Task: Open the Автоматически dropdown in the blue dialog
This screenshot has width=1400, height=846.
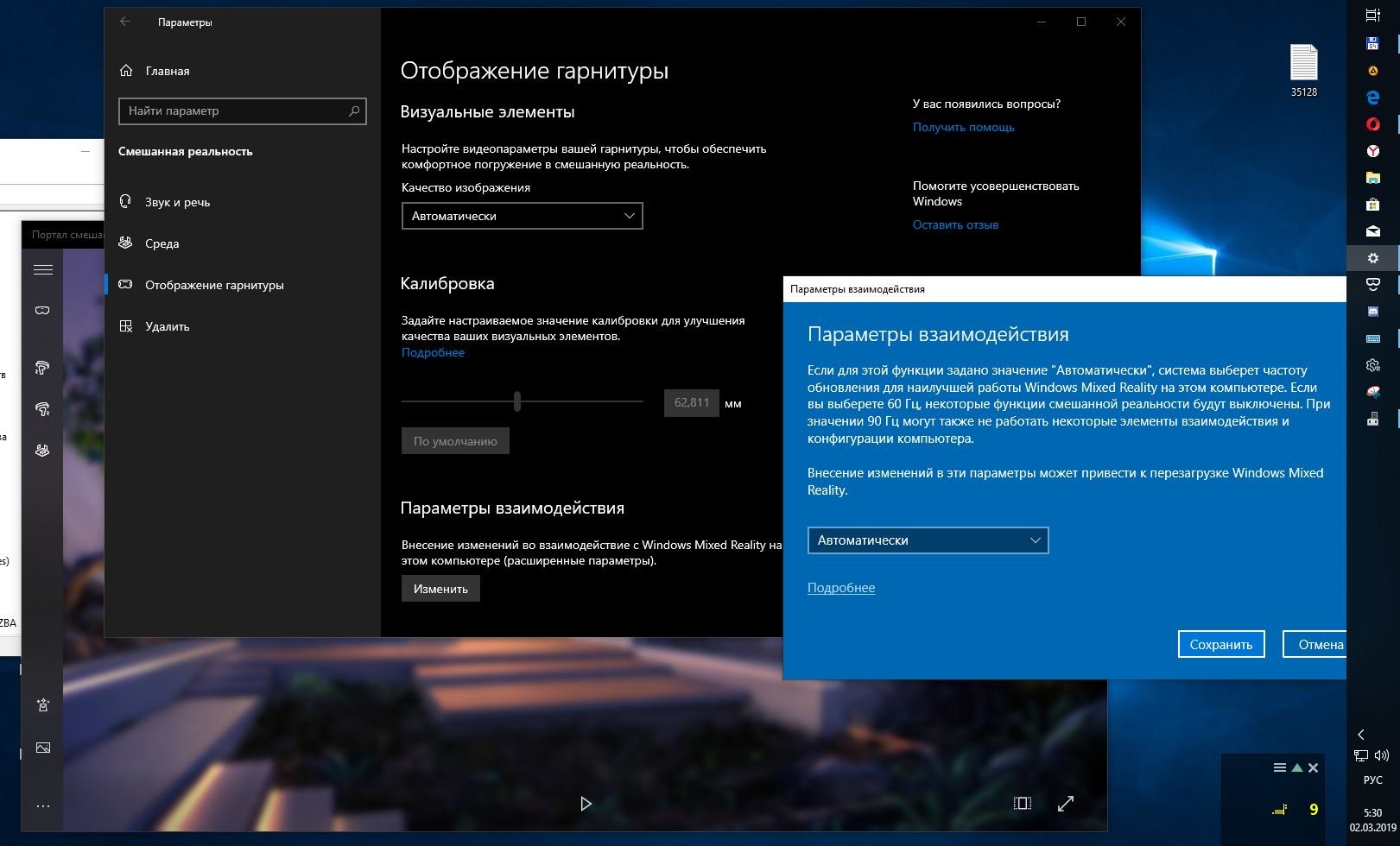Action: point(928,540)
